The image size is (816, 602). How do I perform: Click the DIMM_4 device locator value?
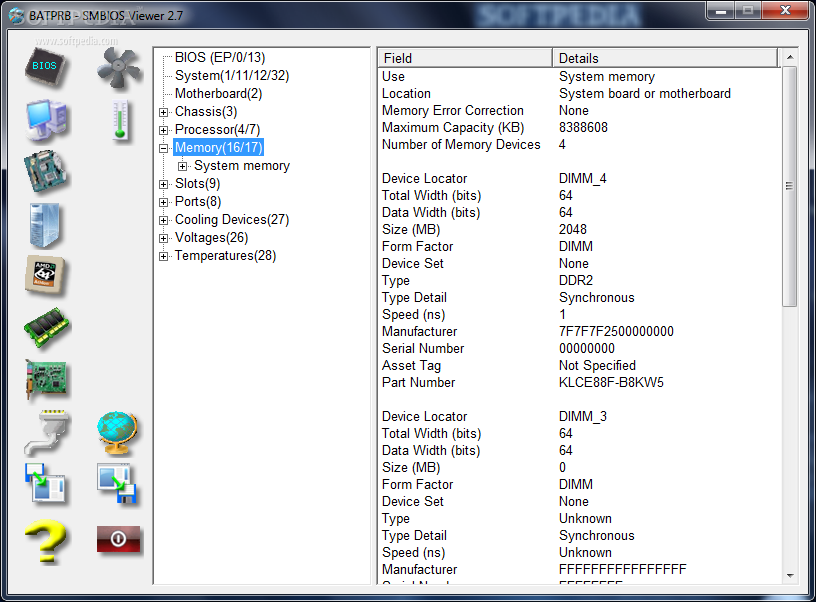(582, 178)
